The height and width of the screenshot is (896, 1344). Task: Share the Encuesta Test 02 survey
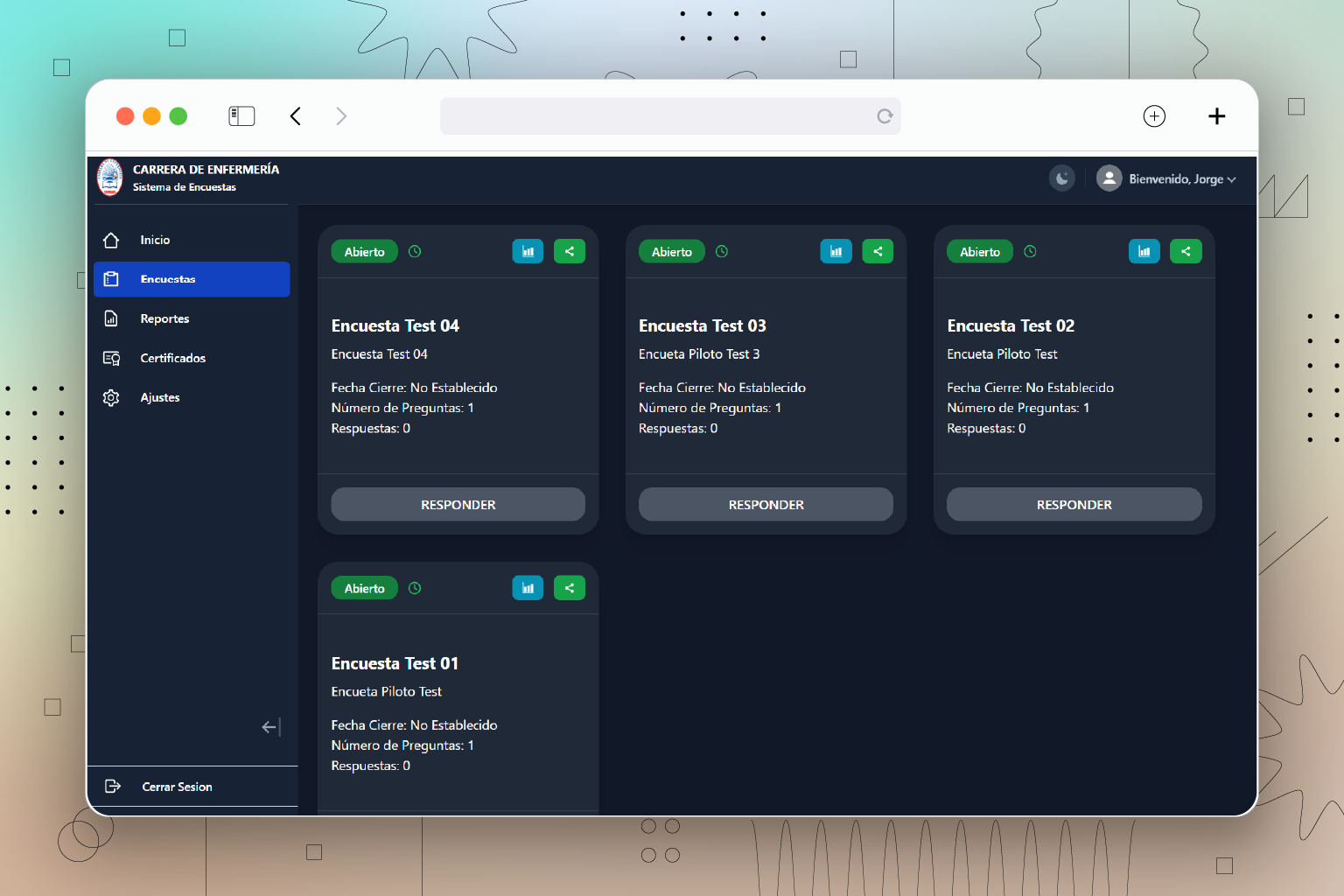(x=1186, y=252)
